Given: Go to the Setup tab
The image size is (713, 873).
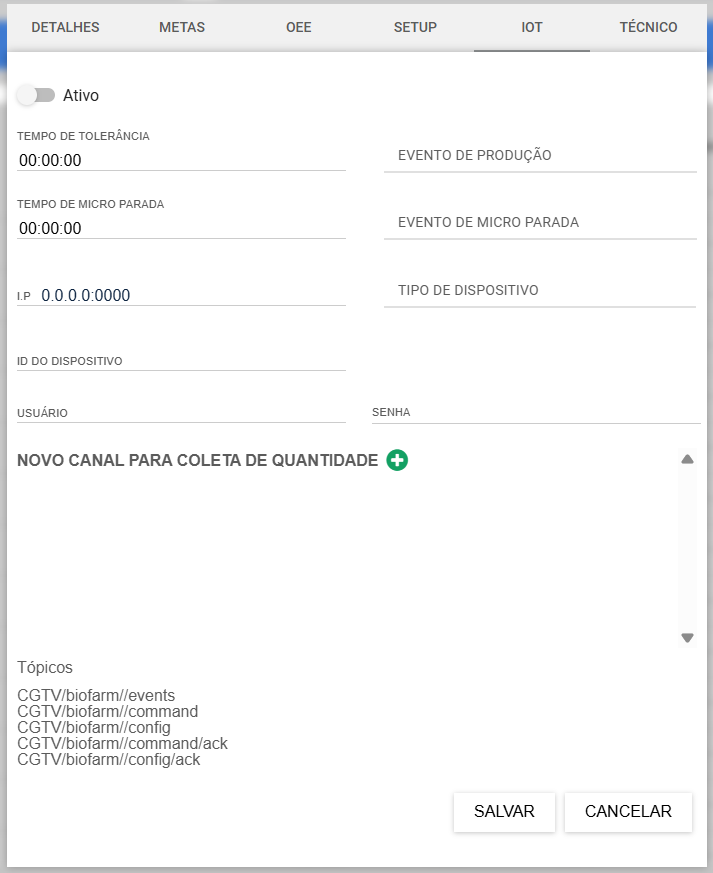Looking at the screenshot, I should [x=415, y=27].
